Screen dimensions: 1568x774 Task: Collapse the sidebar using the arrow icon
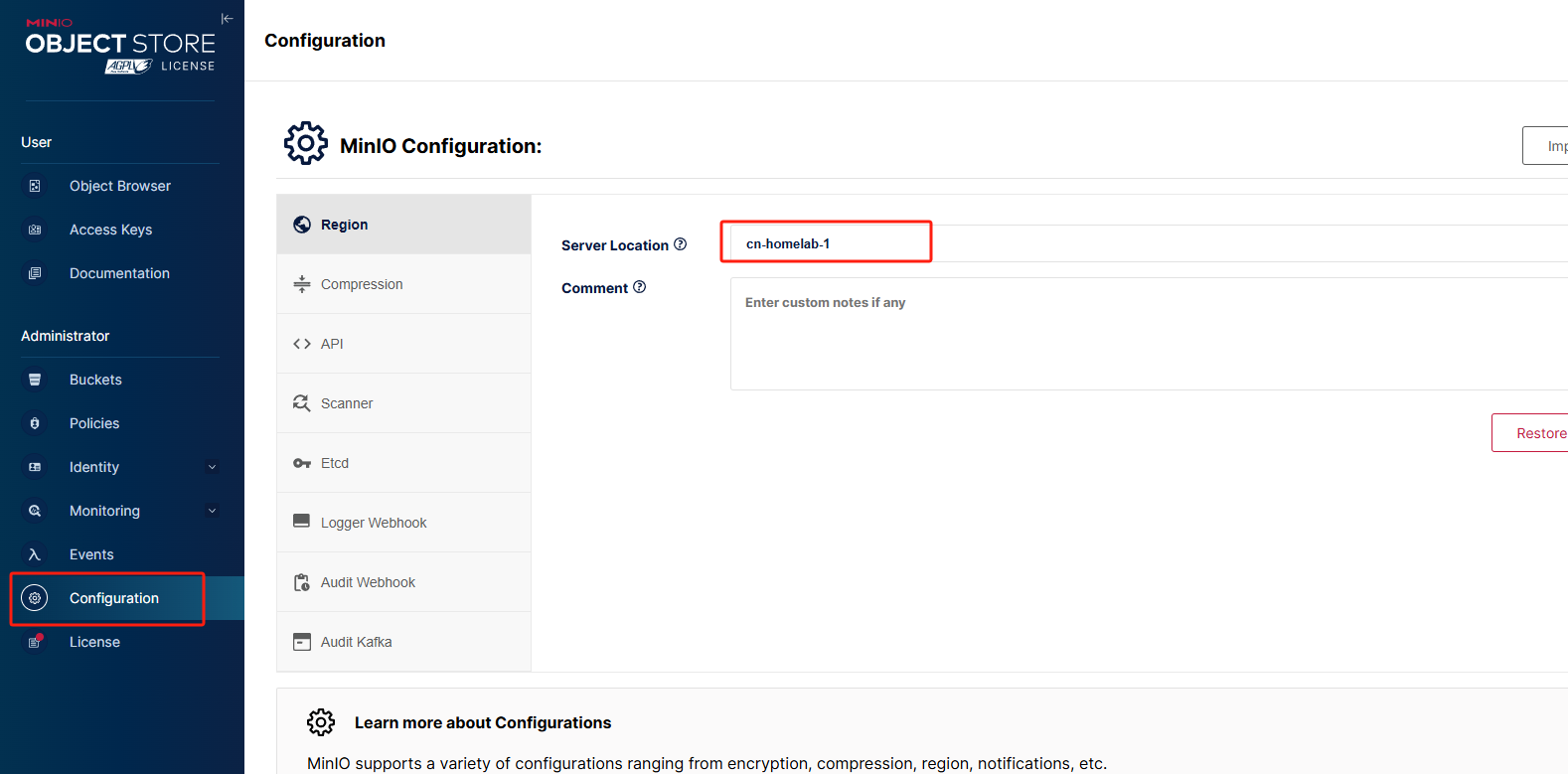tap(227, 18)
